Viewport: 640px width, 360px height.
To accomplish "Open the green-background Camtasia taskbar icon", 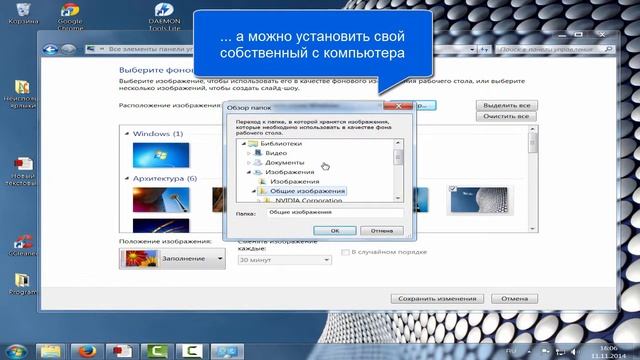I will click(x=157, y=351).
